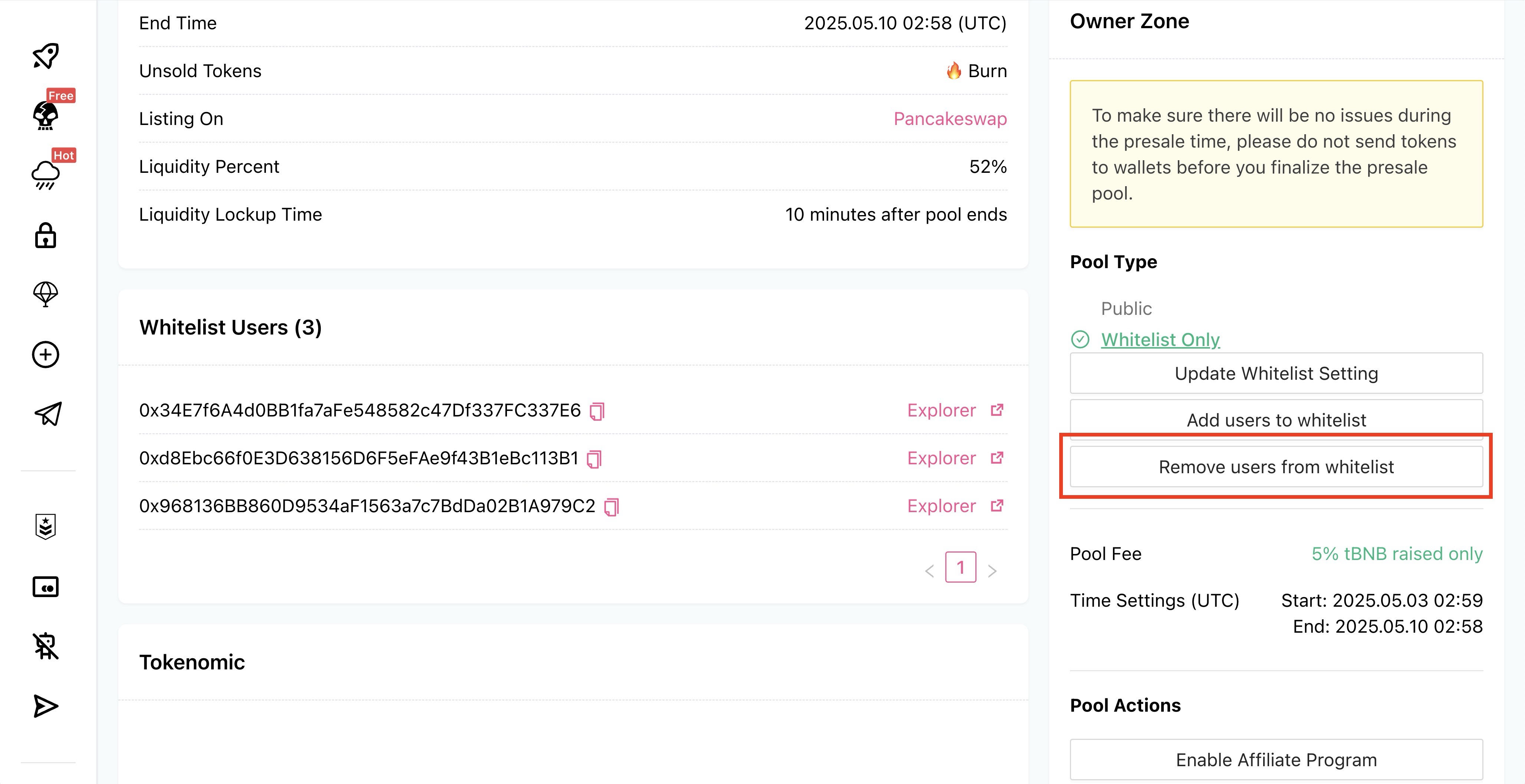Click the Tokenomic section heading
This screenshot has width=1525, height=784.
click(x=192, y=662)
